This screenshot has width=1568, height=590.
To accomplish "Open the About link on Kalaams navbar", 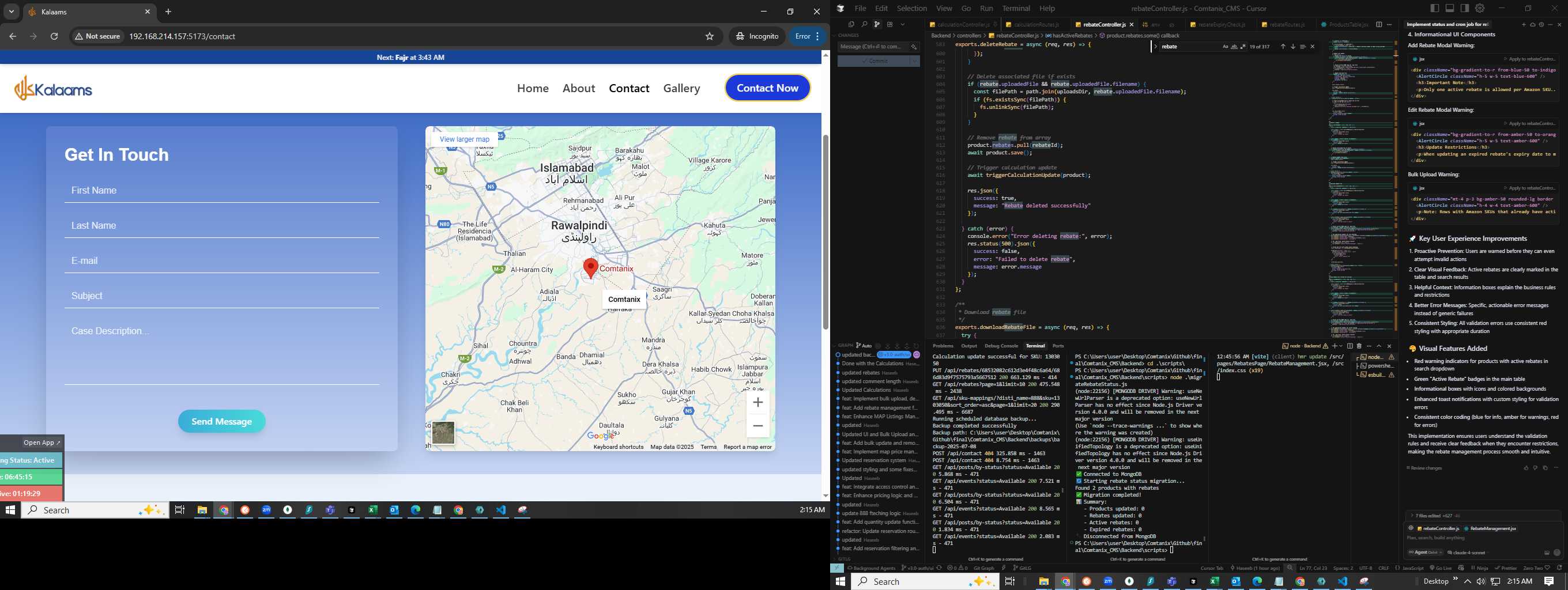I will [x=579, y=88].
